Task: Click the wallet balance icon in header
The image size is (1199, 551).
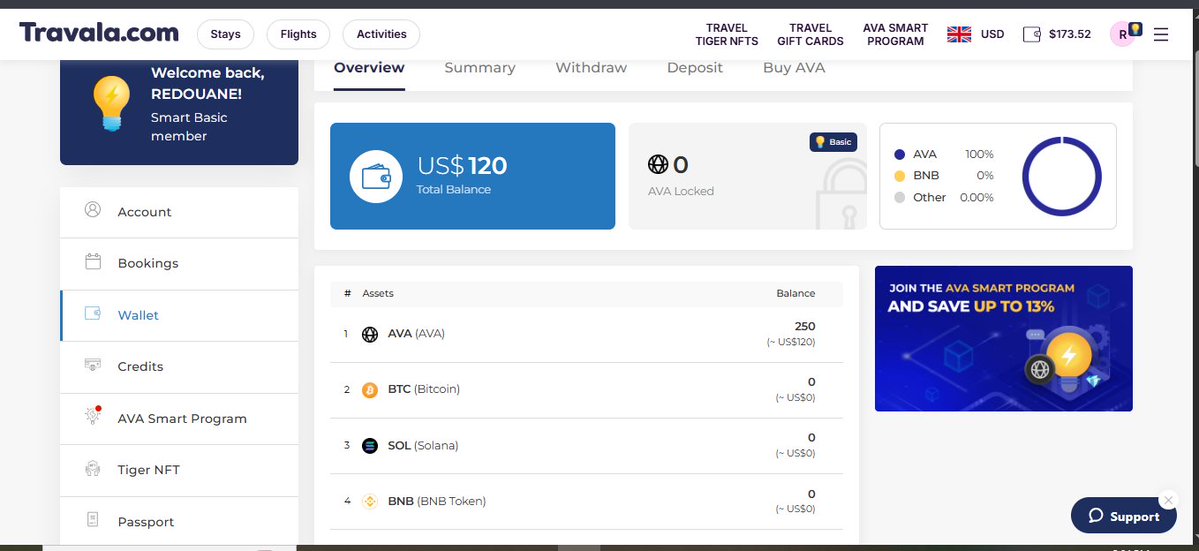Action: (x=1032, y=34)
